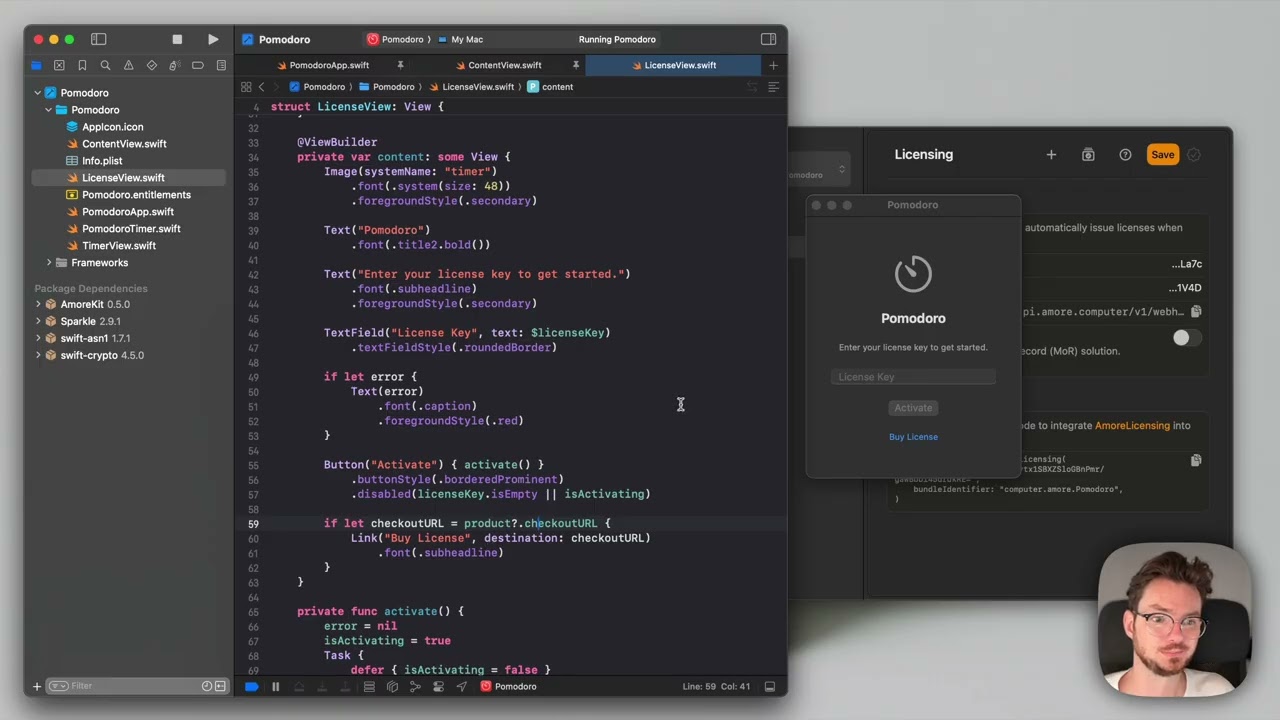Viewport: 1280px width, 720px height.
Task: Select AppIcon.icon in navigator
Action: pyautogui.click(x=112, y=127)
